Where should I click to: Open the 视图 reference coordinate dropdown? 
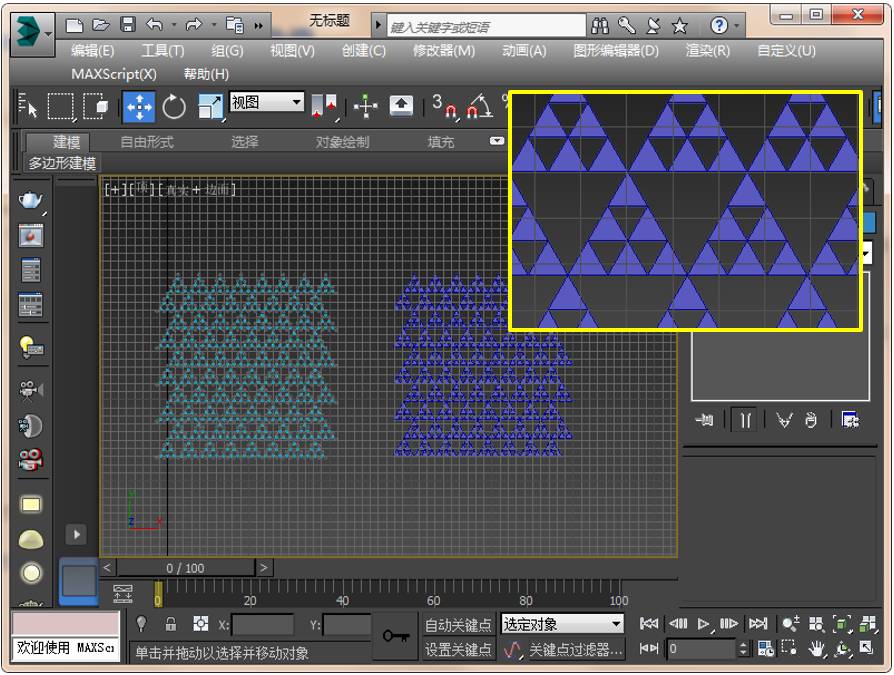pos(266,103)
